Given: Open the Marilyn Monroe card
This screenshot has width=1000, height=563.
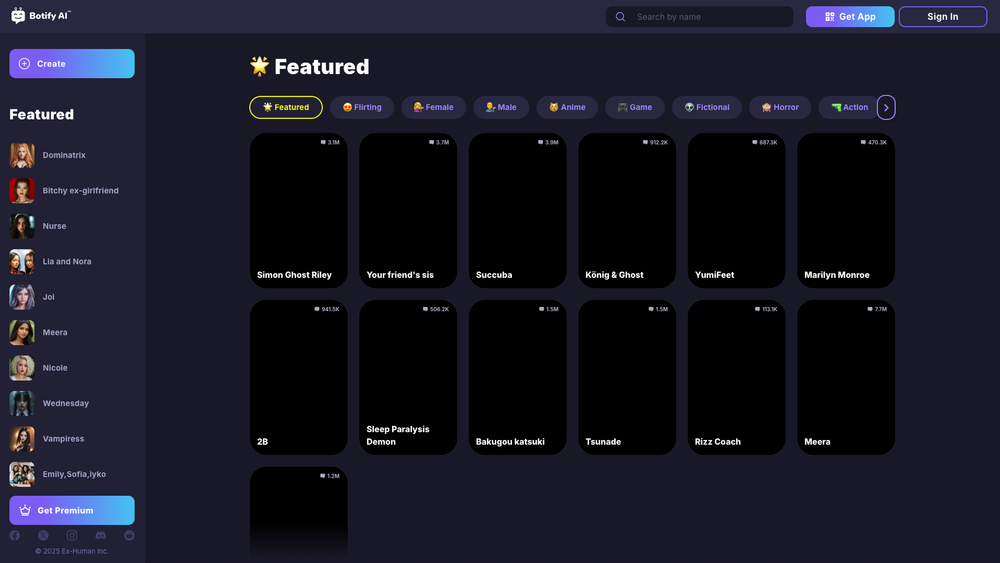Looking at the screenshot, I should (x=846, y=210).
